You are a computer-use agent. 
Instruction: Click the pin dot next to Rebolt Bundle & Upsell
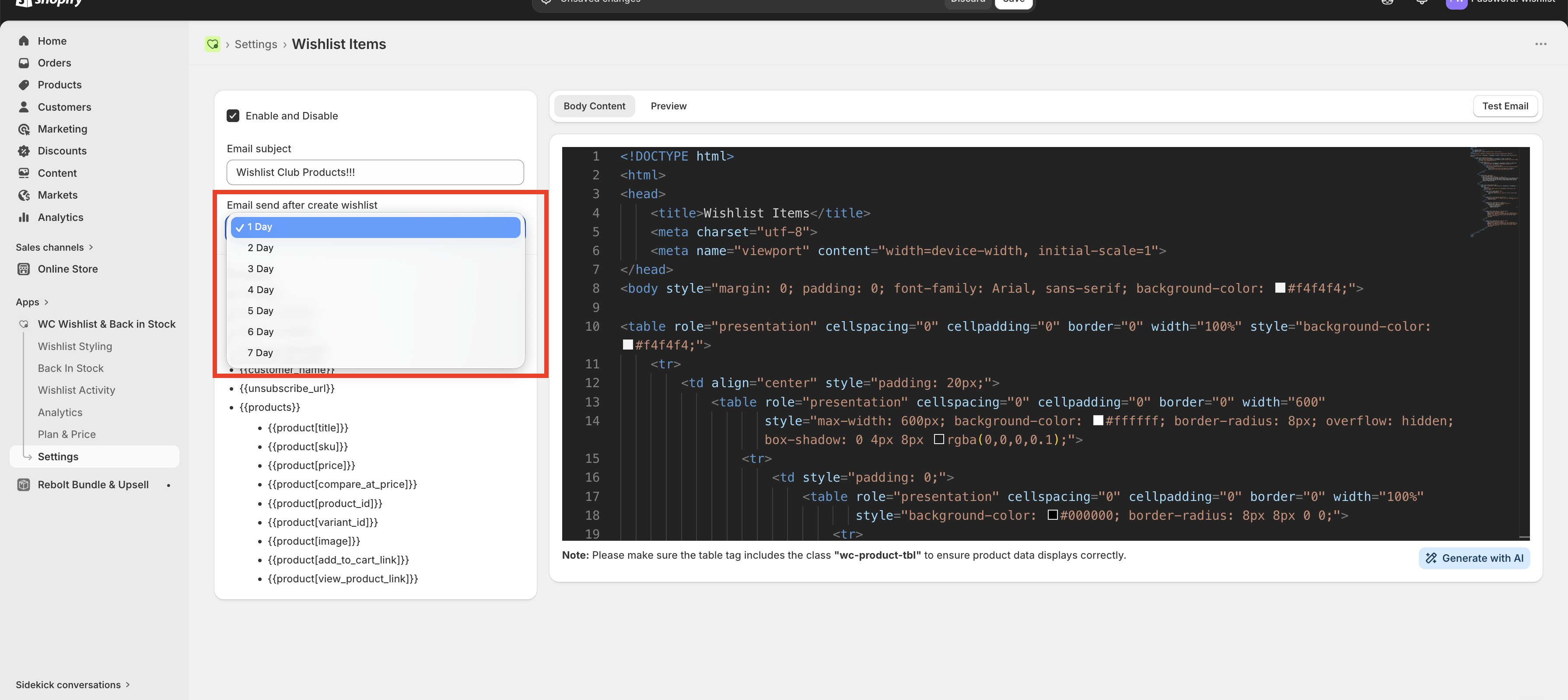tap(168, 485)
